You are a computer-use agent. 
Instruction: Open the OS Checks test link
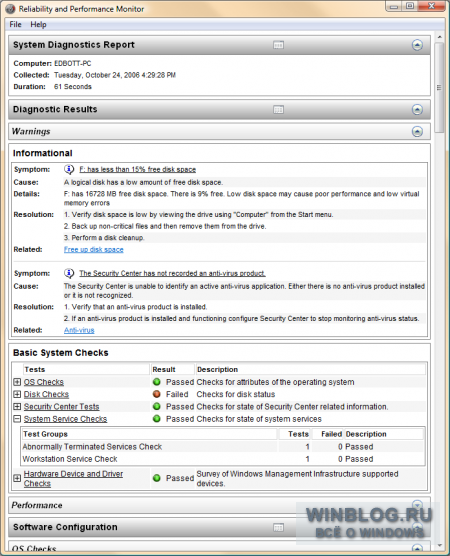(44, 382)
